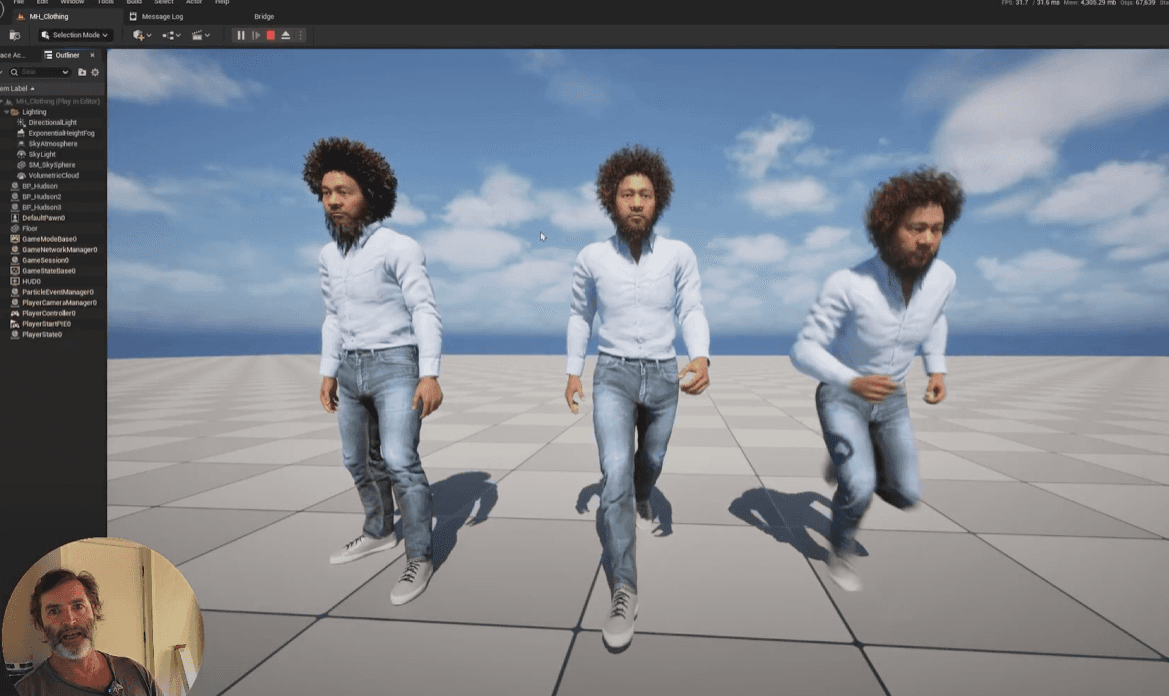Open the add content (cube plus) dropdown

point(142,35)
